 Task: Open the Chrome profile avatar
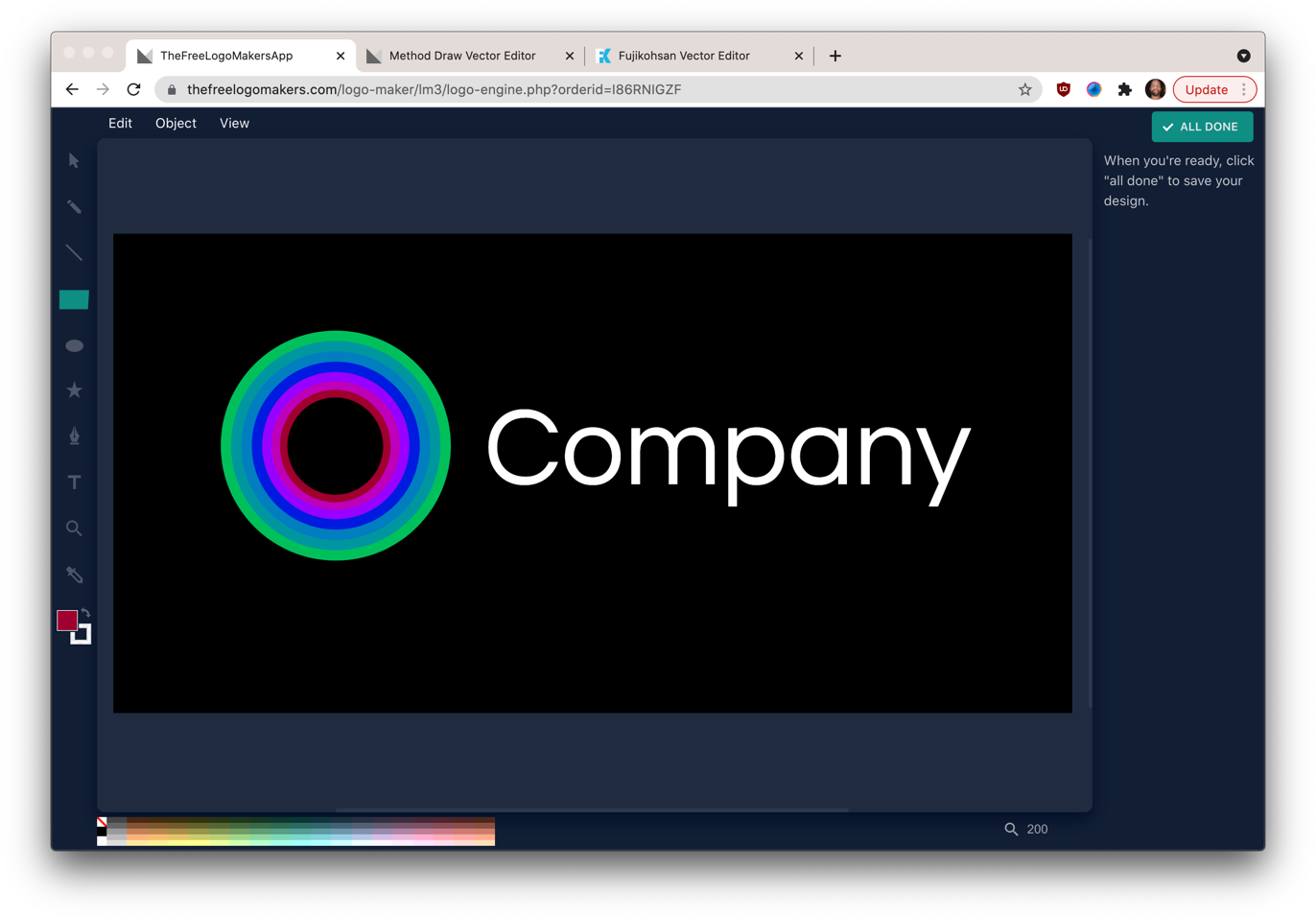[x=1156, y=89]
